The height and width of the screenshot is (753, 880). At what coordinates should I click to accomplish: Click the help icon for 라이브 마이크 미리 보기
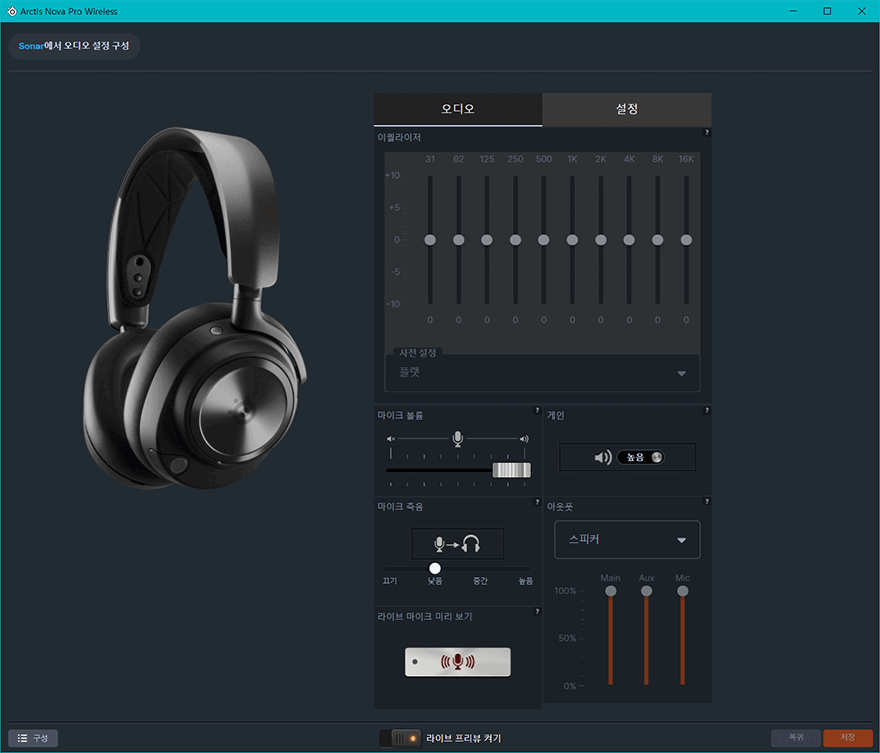537,612
